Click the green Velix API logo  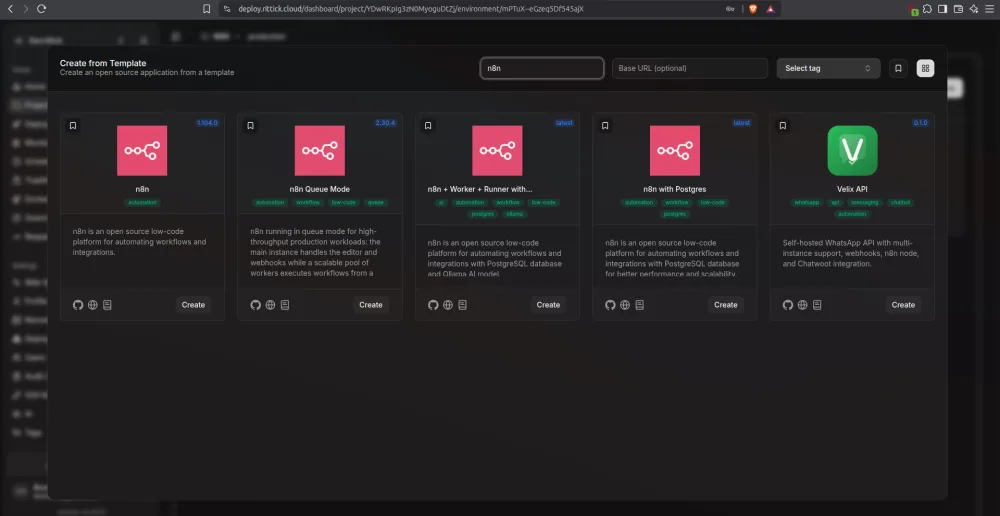click(853, 151)
